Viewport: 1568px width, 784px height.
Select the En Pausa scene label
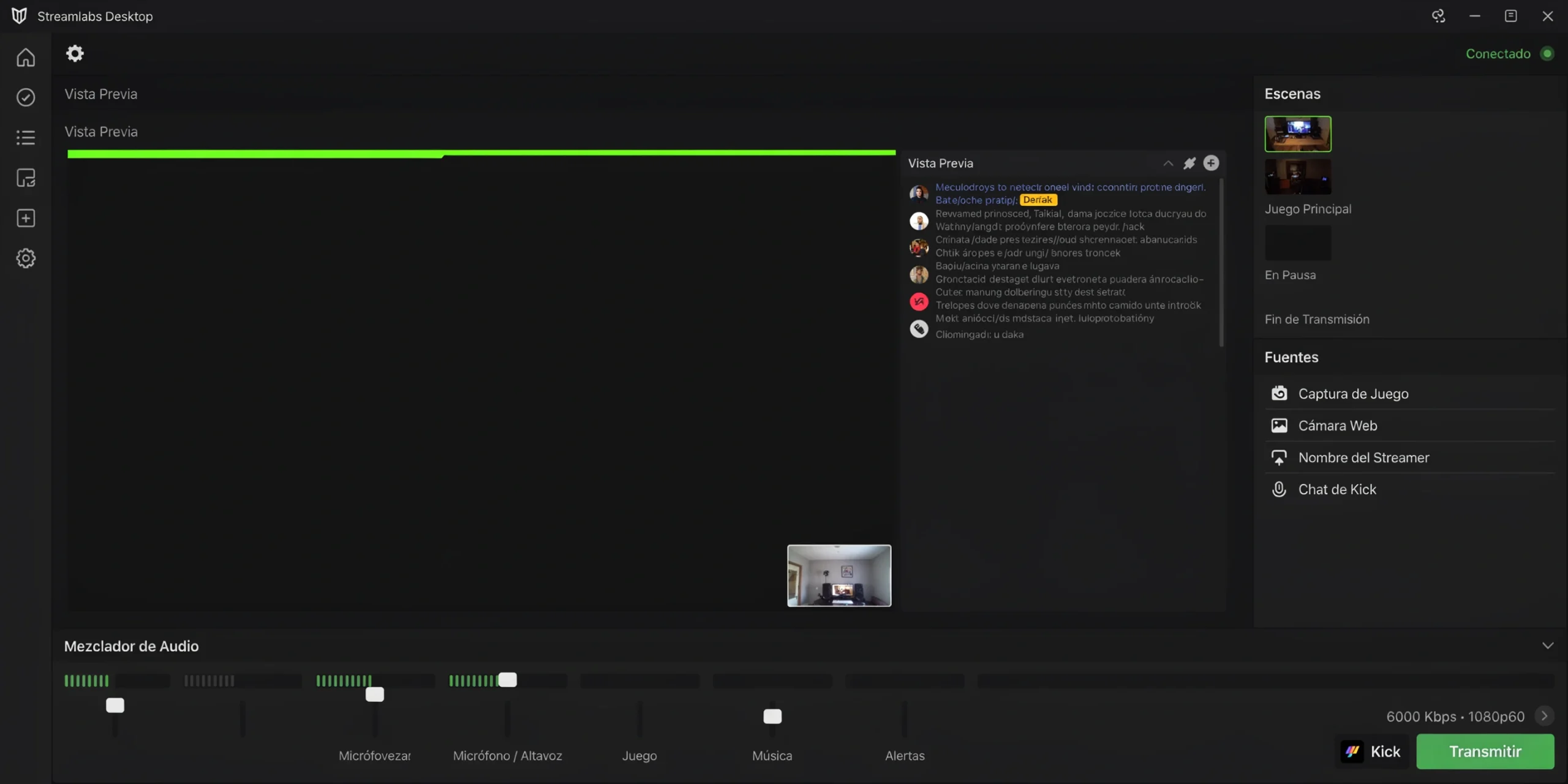pyautogui.click(x=1290, y=275)
